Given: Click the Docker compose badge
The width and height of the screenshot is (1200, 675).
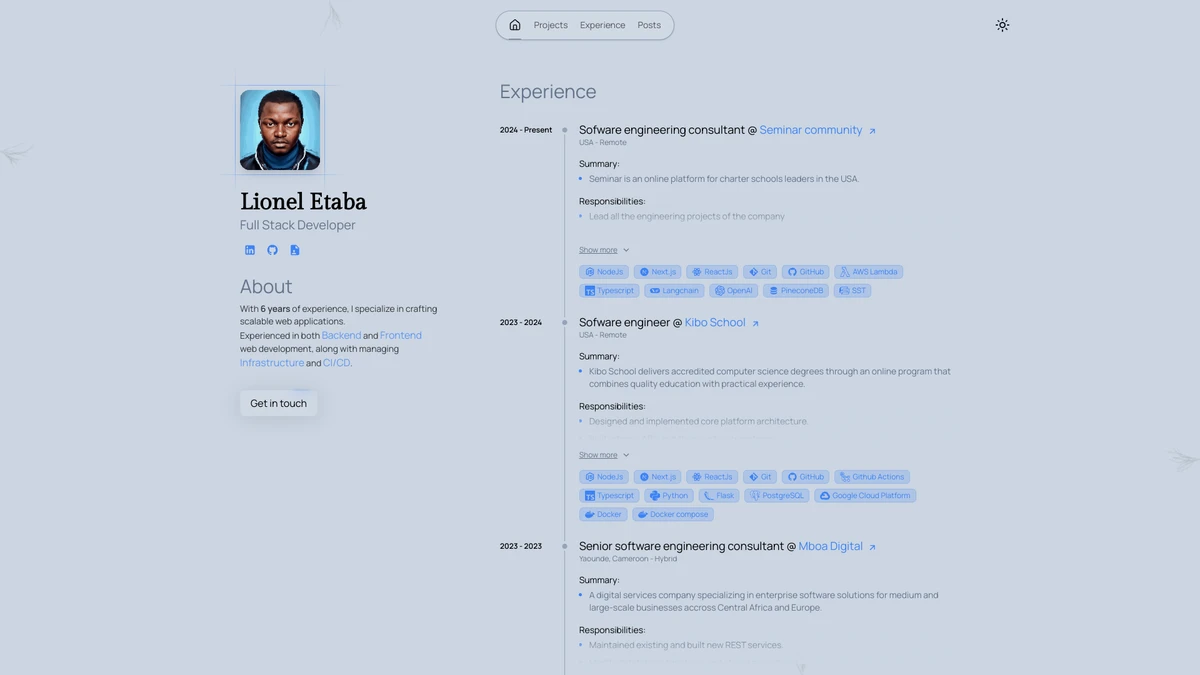Looking at the screenshot, I should (x=672, y=515).
